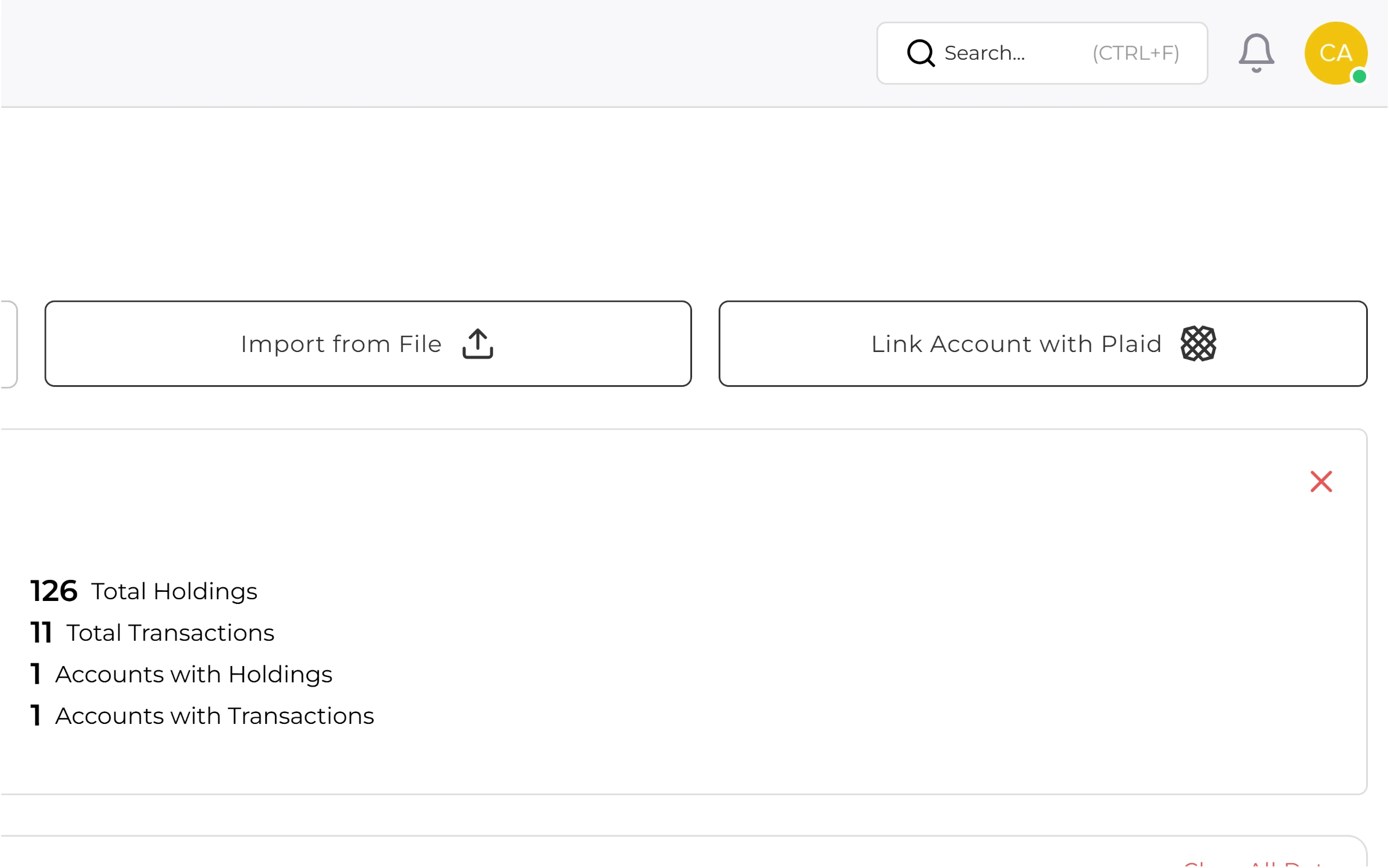Dismiss the import summary with the red X

click(1320, 482)
